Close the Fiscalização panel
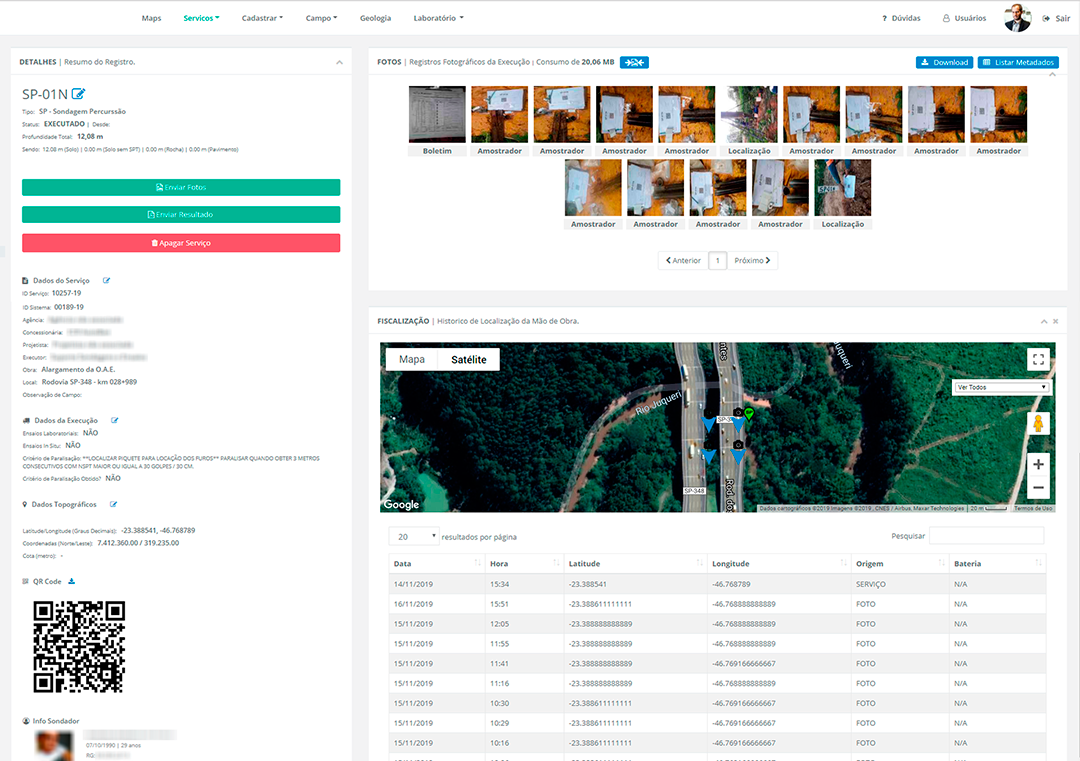1080x761 pixels. pyautogui.click(x=1055, y=322)
